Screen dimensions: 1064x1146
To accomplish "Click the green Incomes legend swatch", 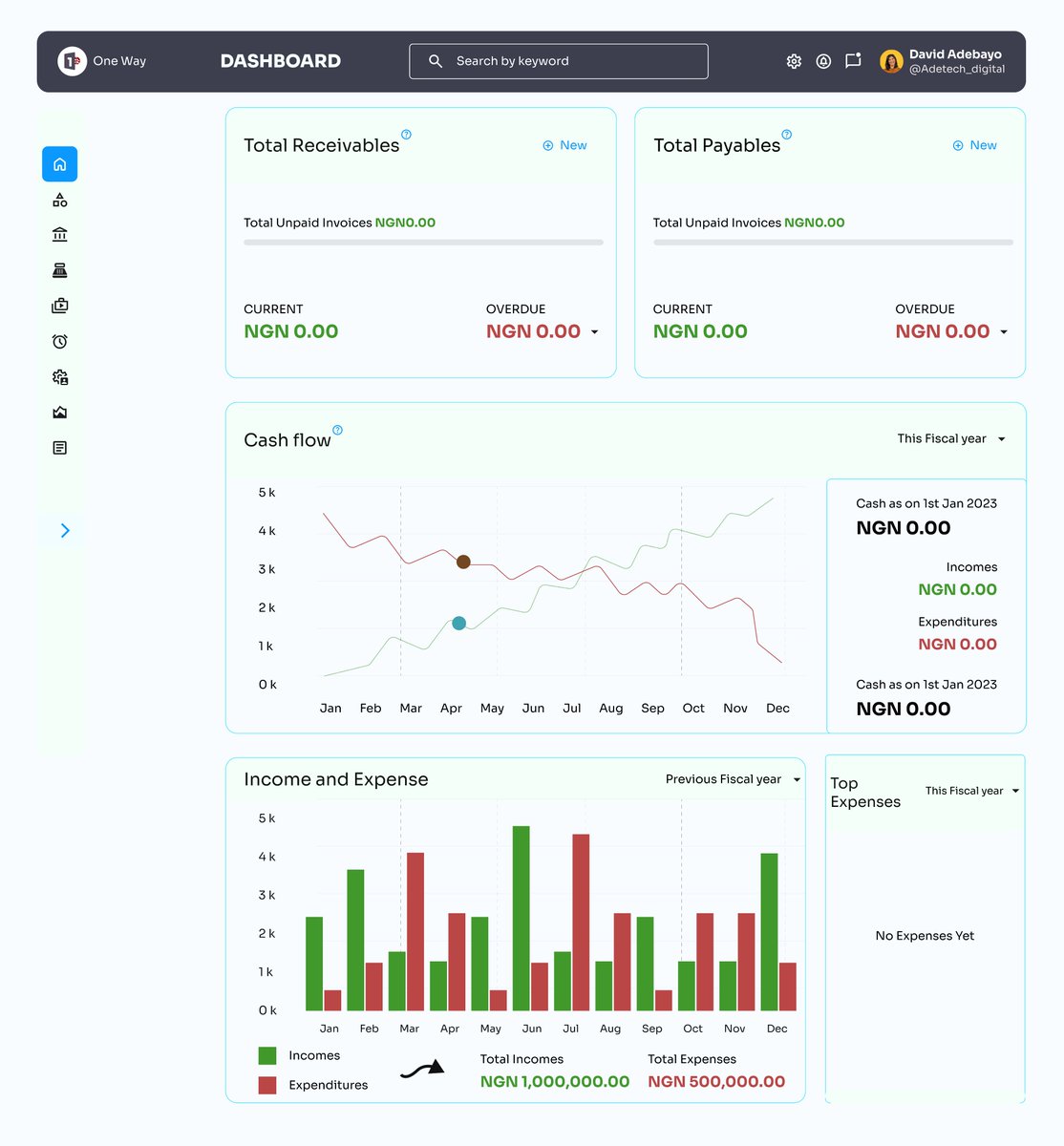I will 267,1055.
